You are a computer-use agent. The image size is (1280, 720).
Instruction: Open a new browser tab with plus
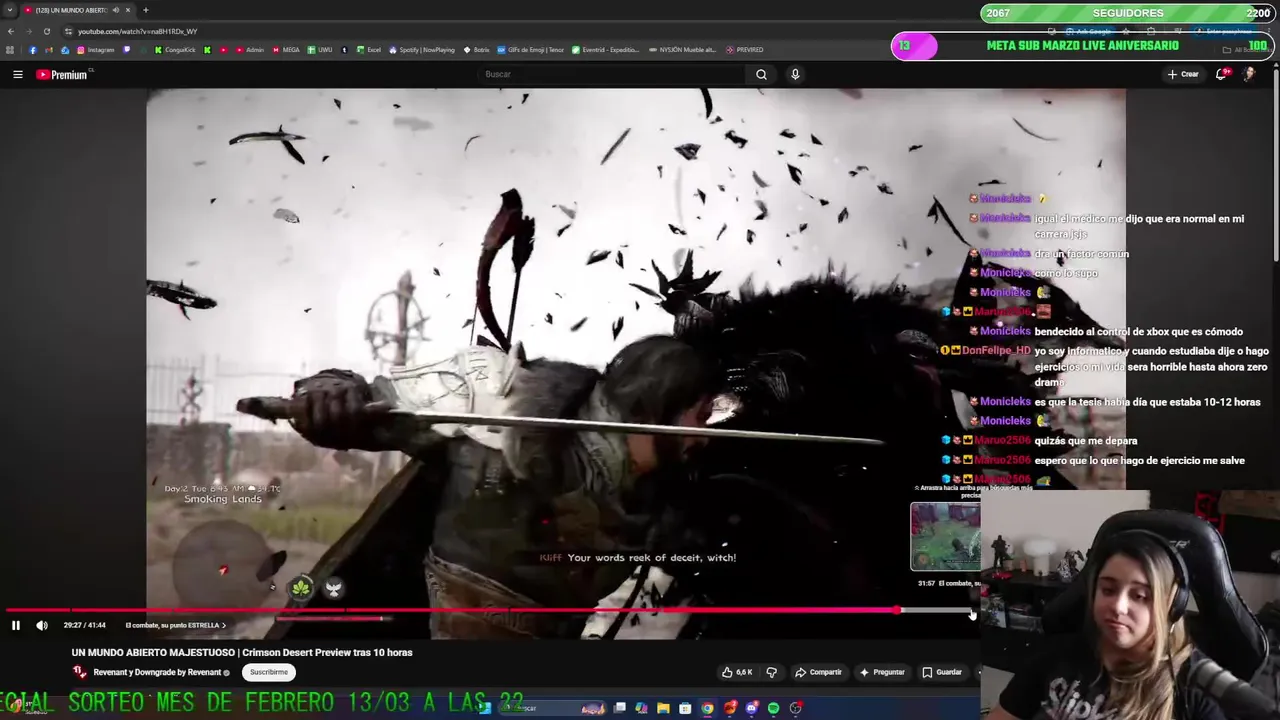[x=145, y=10]
